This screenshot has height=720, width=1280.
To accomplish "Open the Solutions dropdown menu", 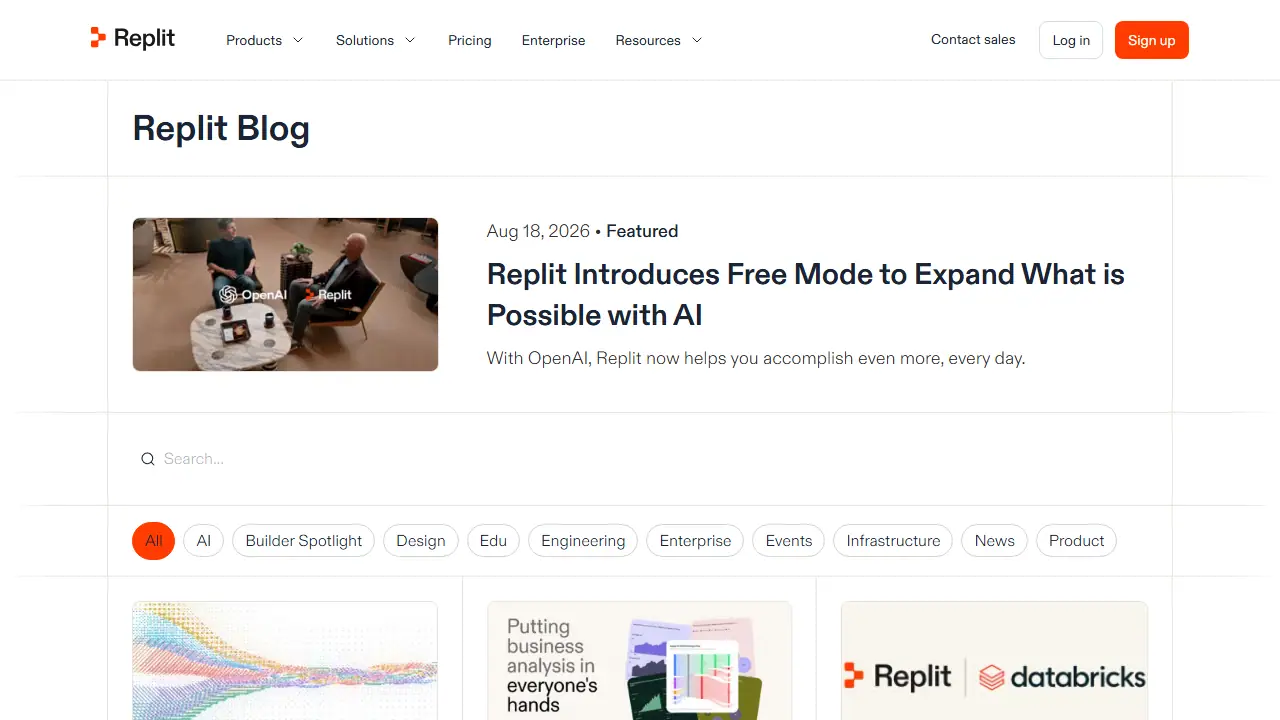I will 376,40.
